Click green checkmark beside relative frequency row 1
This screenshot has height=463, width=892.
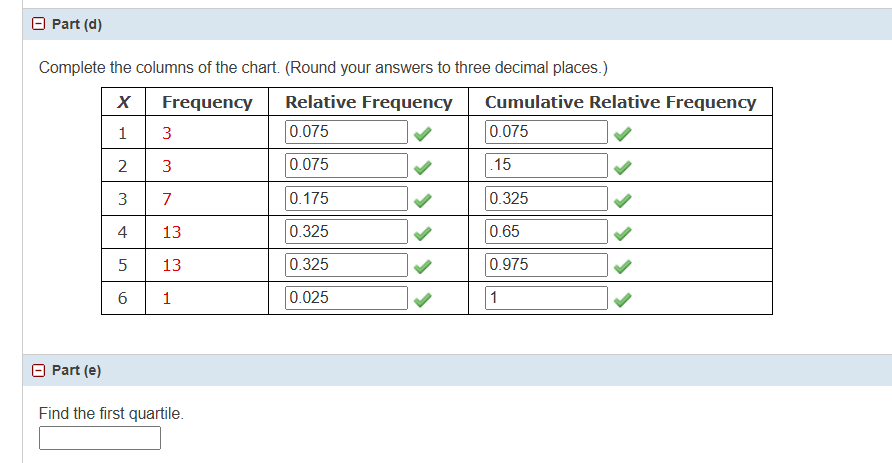click(424, 133)
